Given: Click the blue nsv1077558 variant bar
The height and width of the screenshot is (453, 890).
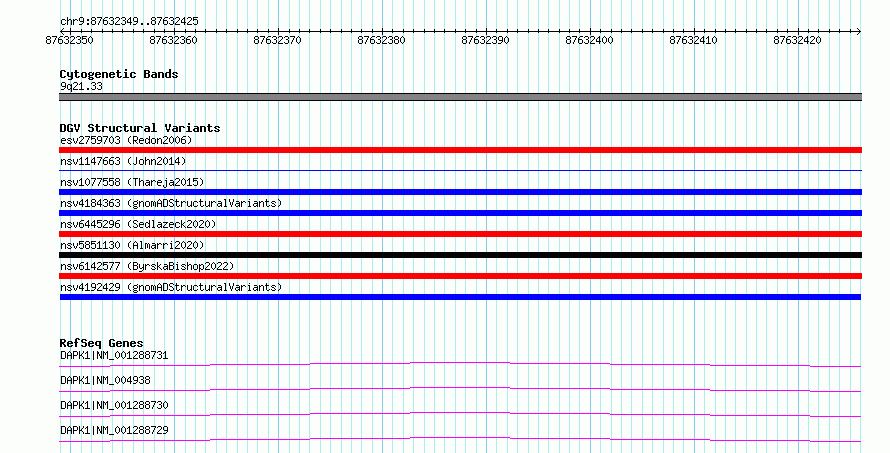Looking at the screenshot, I should [x=460, y=192].
